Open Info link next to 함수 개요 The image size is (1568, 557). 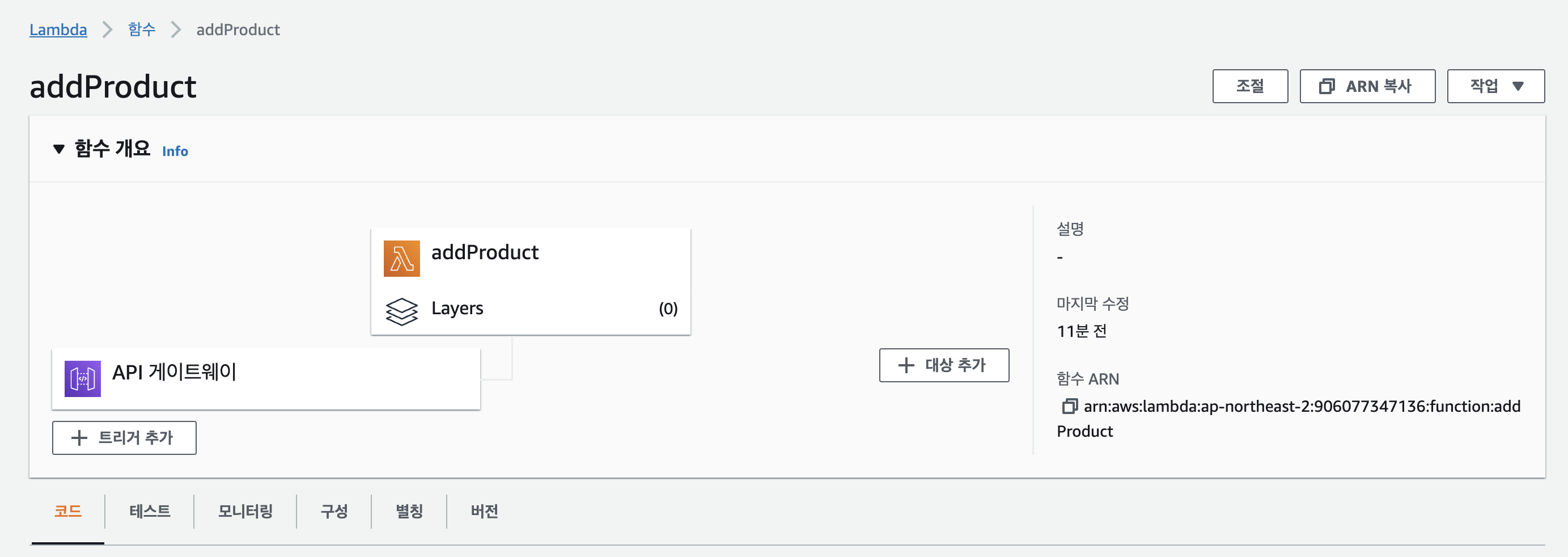(175, 151)
